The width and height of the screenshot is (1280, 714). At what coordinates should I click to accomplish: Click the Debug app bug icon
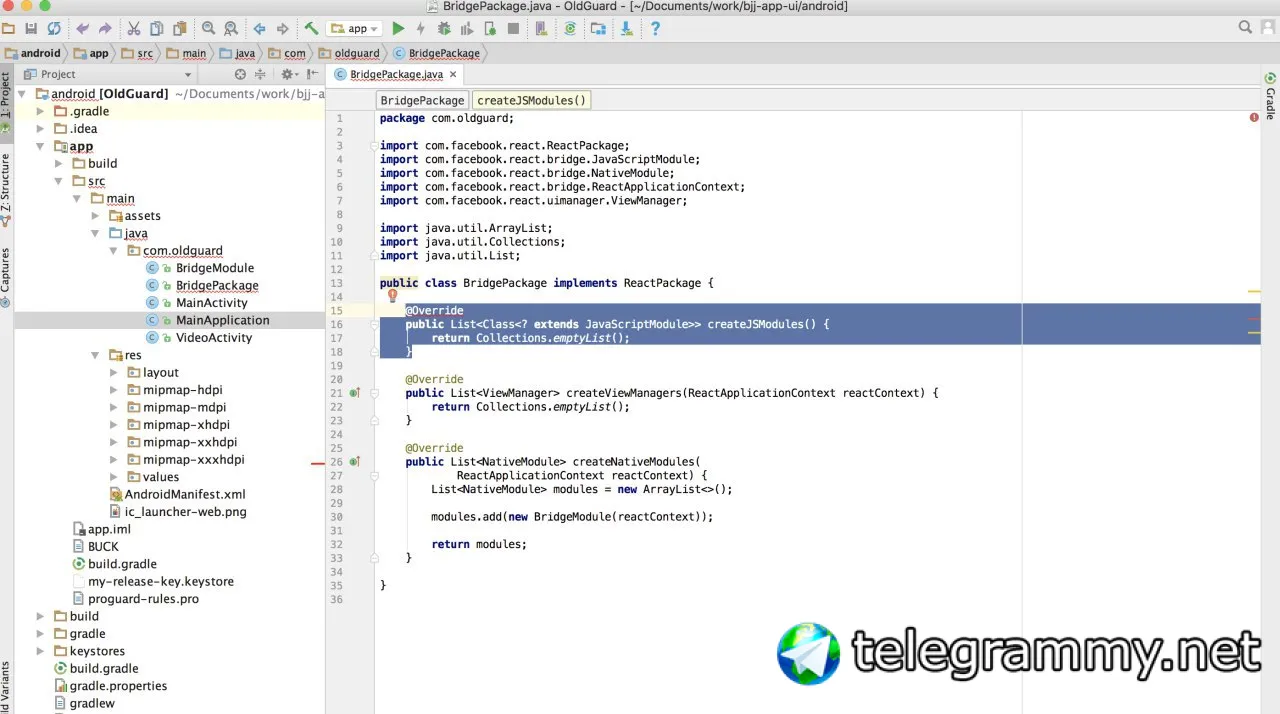coord(444,29)
